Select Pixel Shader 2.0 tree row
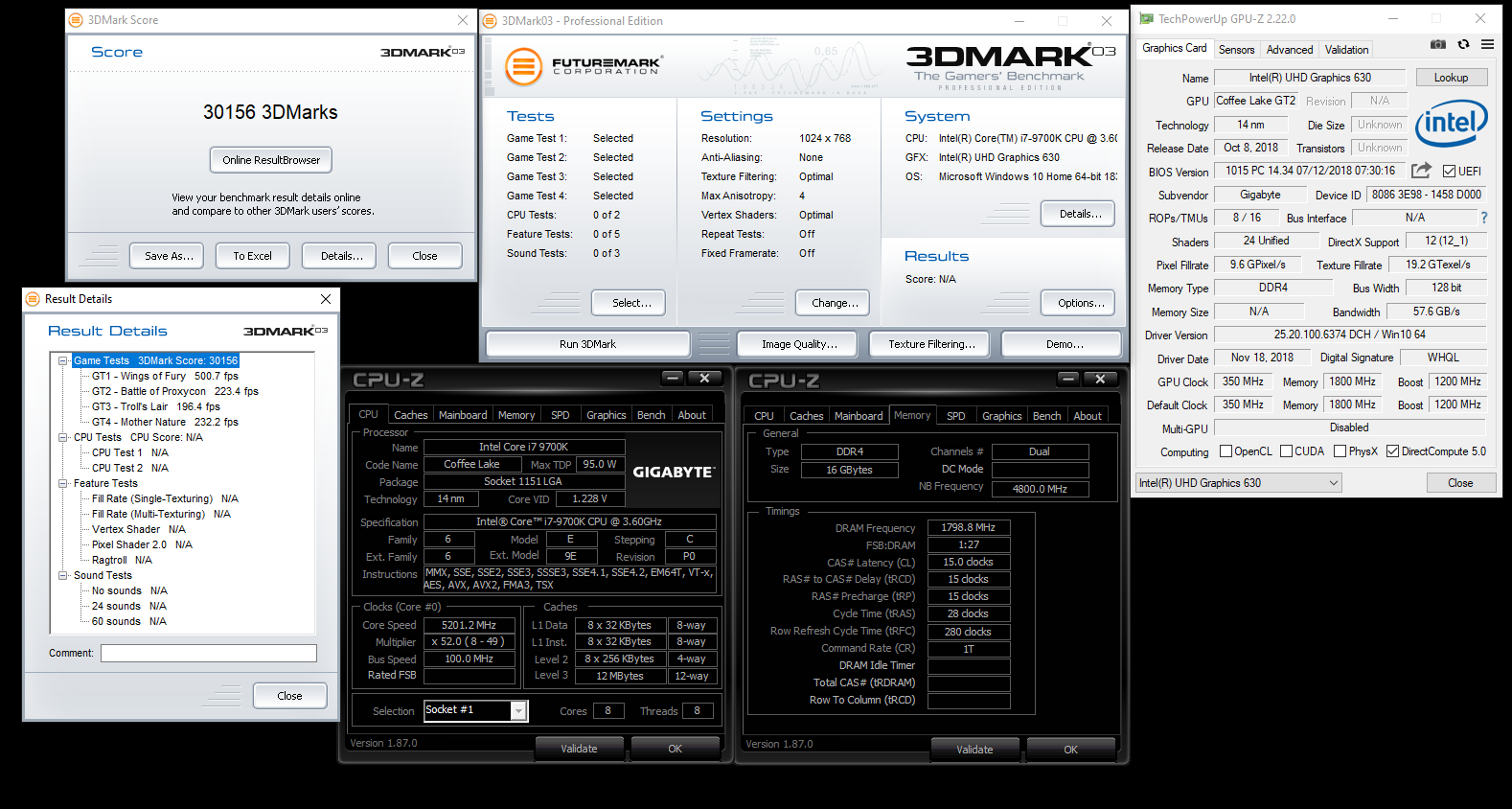The image size is (1512, 809). tap(142, 544)
